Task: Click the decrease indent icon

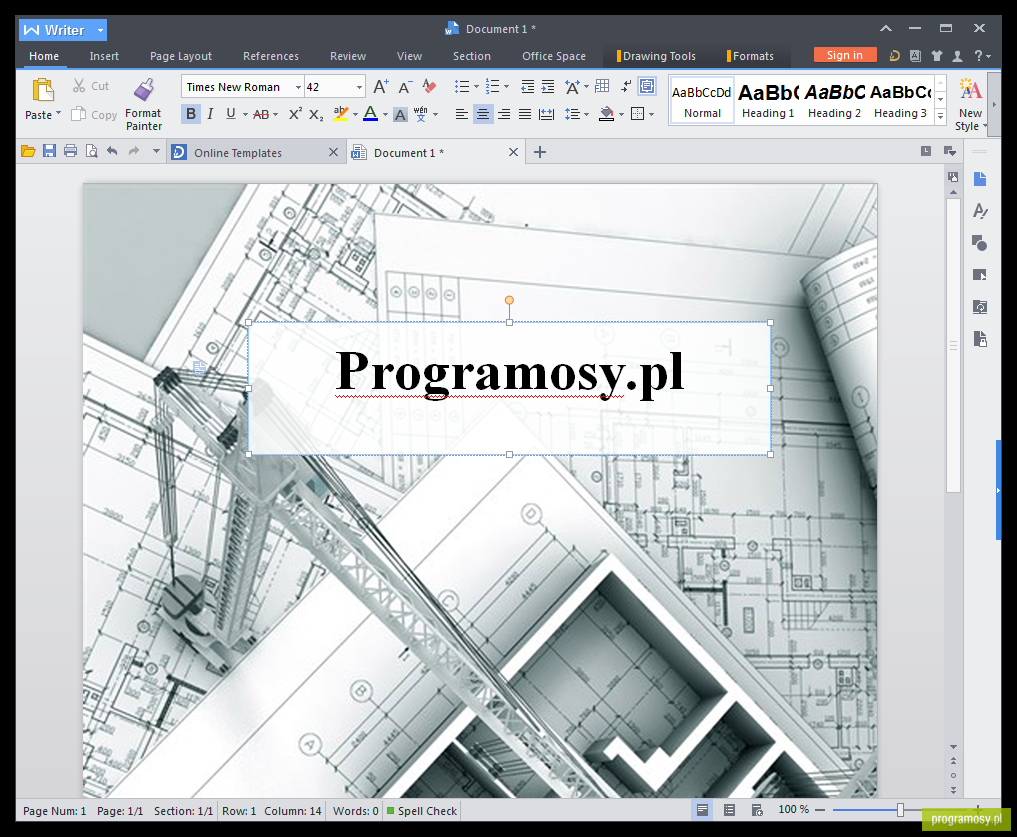Action: 528,86
